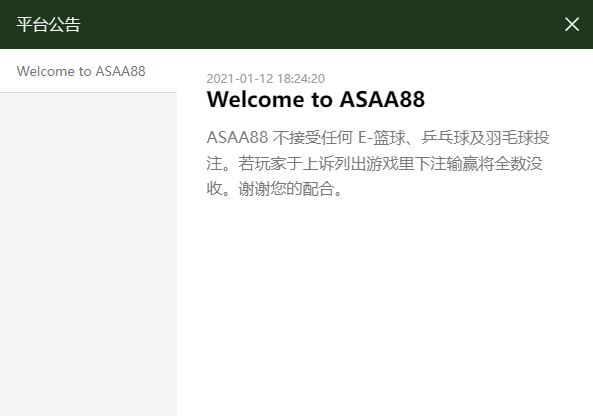
Task: Click ASAA88 in the bold heading
Action: (382, 99)
